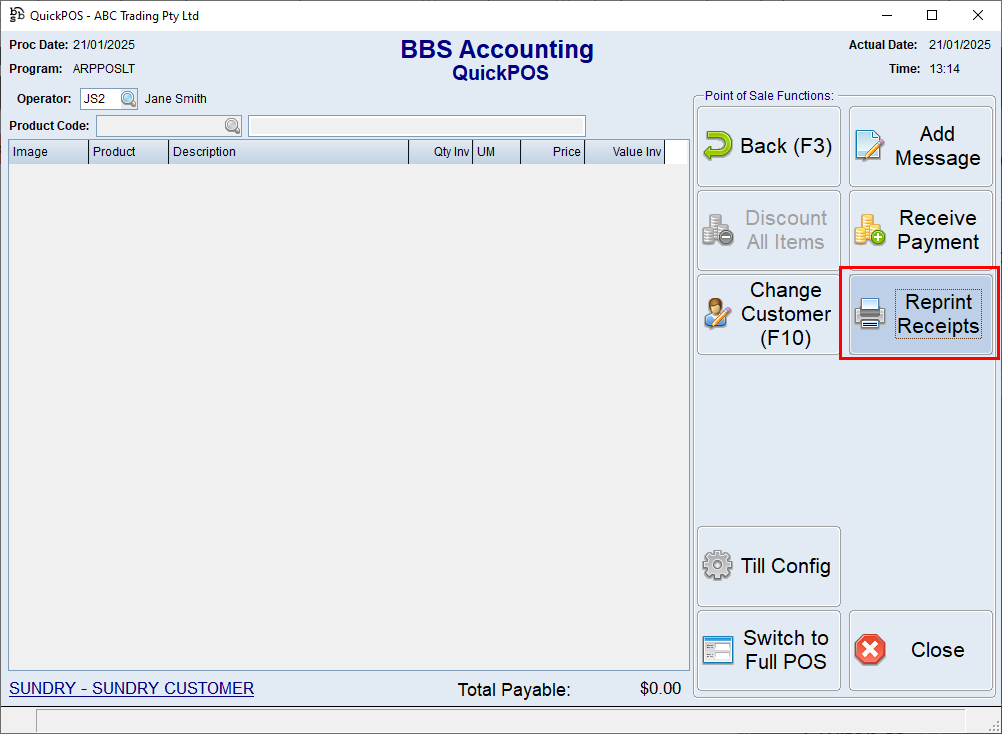
Task: Select the Operator code field
Action: [99, 99]
